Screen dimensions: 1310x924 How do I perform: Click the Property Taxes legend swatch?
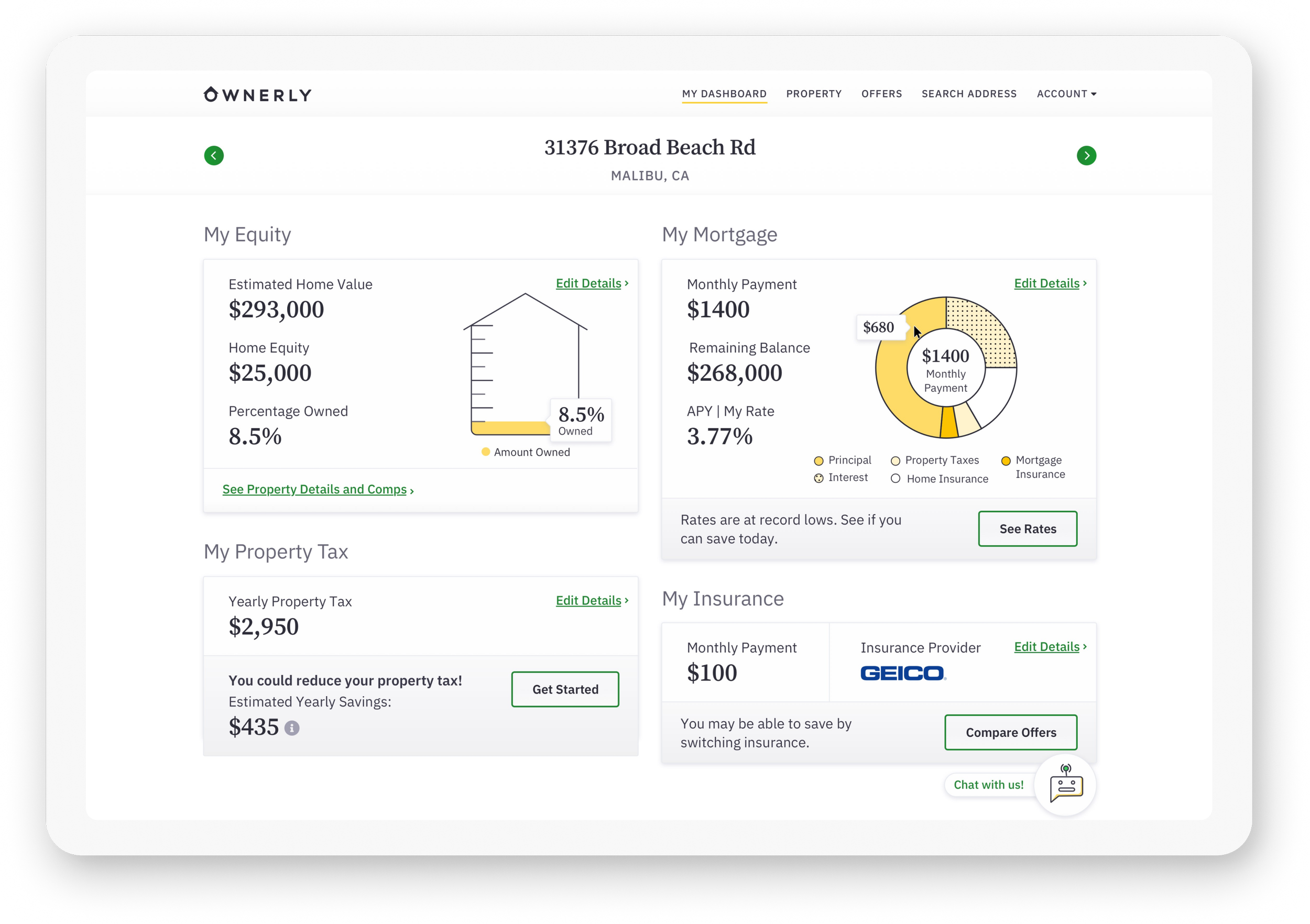(895, 461)
